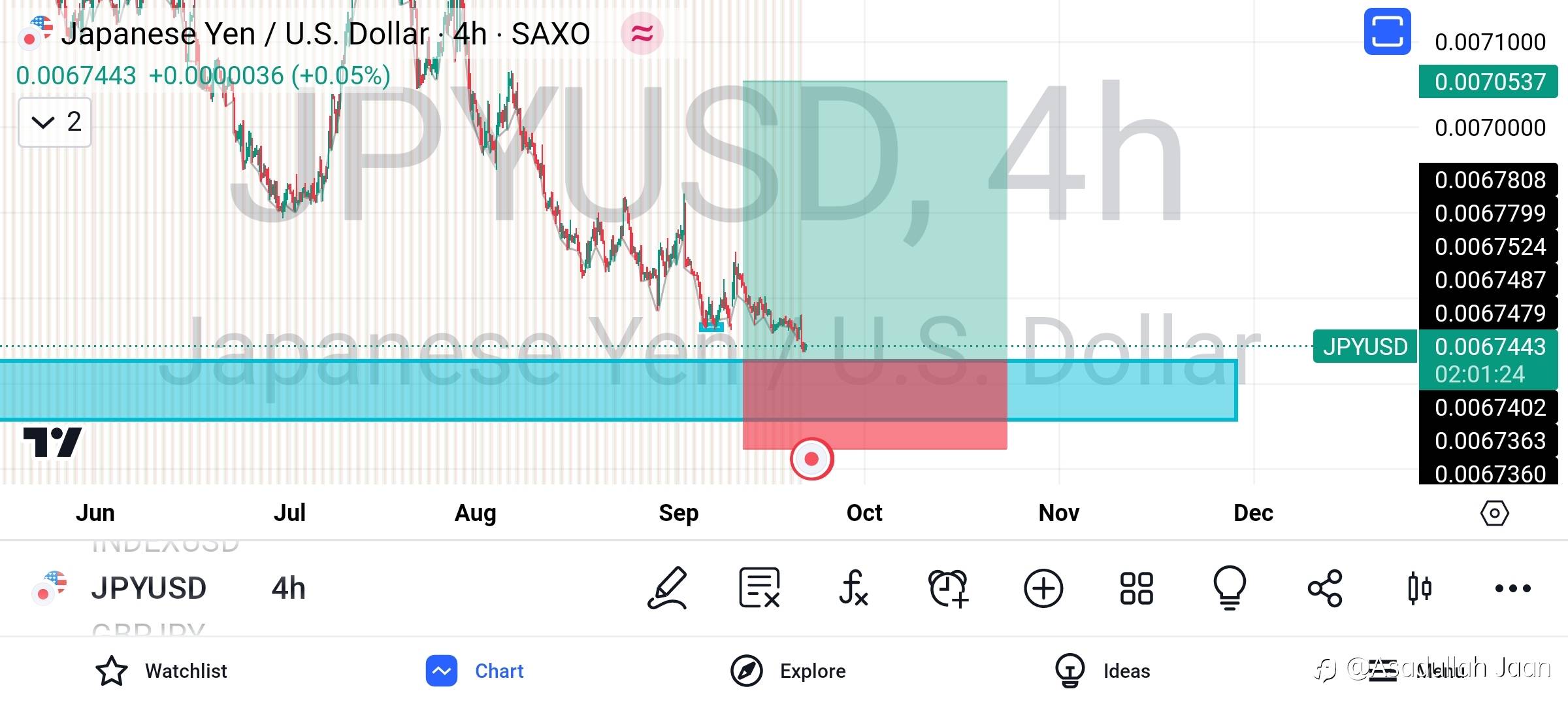Open the three-dot more options menu
The width and height of the screenshot is (1568, 706).
[x=1512, y=588]
